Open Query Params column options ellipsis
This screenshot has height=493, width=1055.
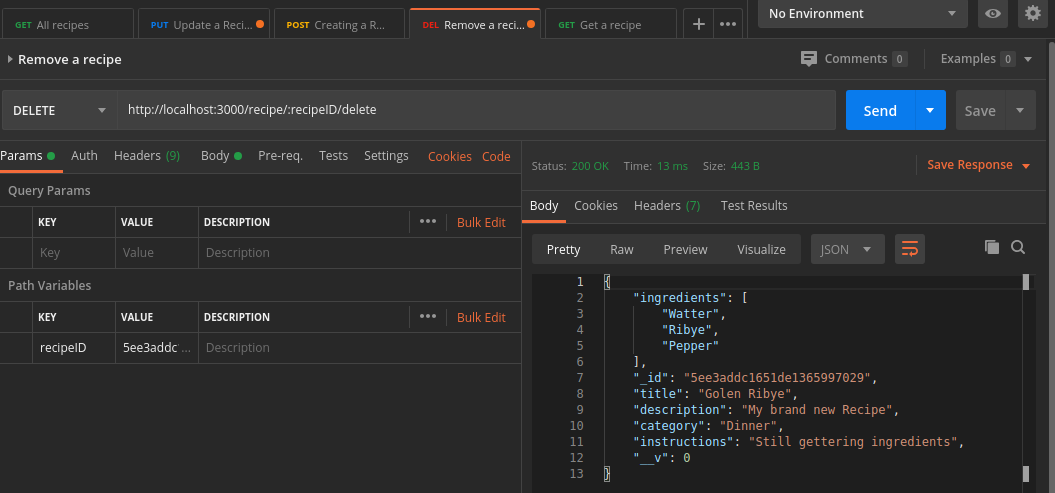coord(428,221)
